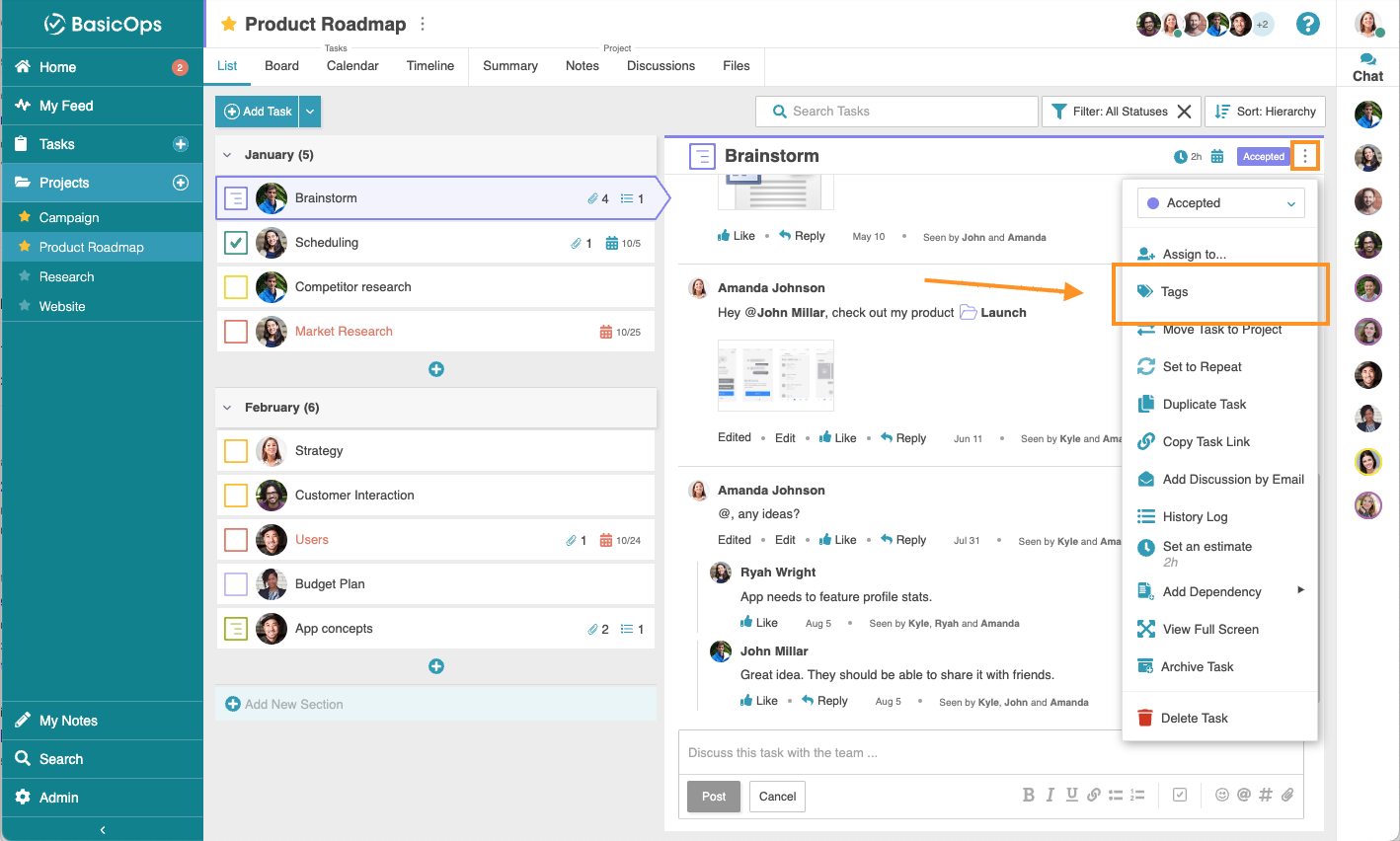
Task: Open the Product Roadmap three-dot options
Action: click(423, 24)
